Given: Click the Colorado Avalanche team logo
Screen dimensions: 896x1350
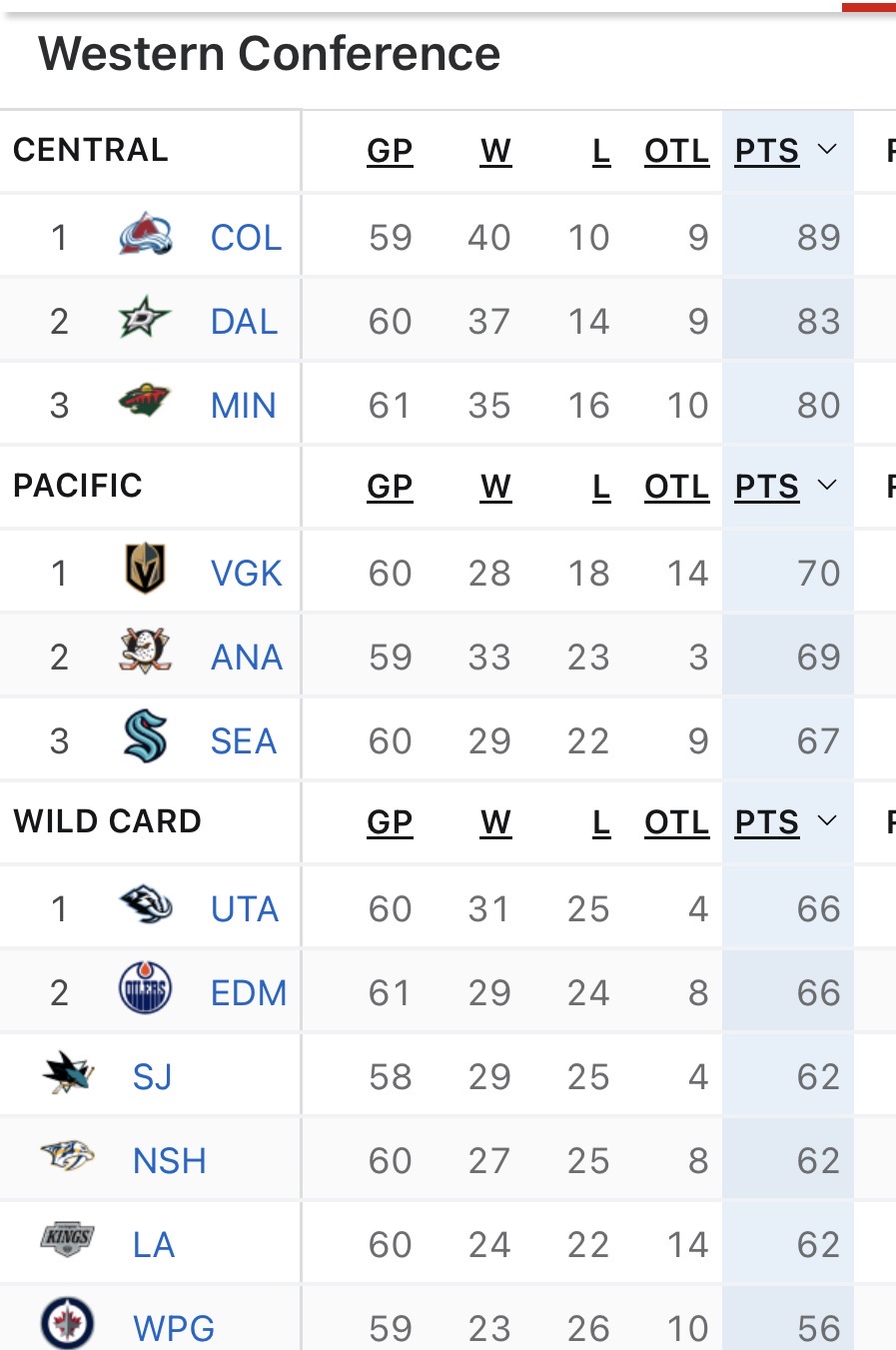Looking at the screenshot, I should (145, 236).
